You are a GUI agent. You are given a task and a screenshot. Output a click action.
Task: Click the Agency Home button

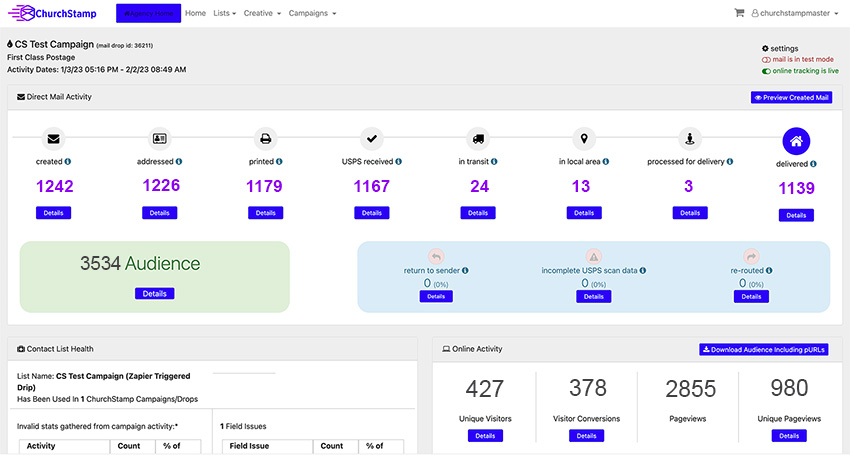[x=149, y=14]
